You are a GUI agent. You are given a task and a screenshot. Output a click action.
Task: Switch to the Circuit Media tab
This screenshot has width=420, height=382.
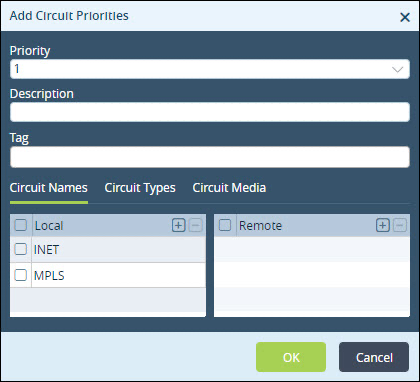coord(229,188)
